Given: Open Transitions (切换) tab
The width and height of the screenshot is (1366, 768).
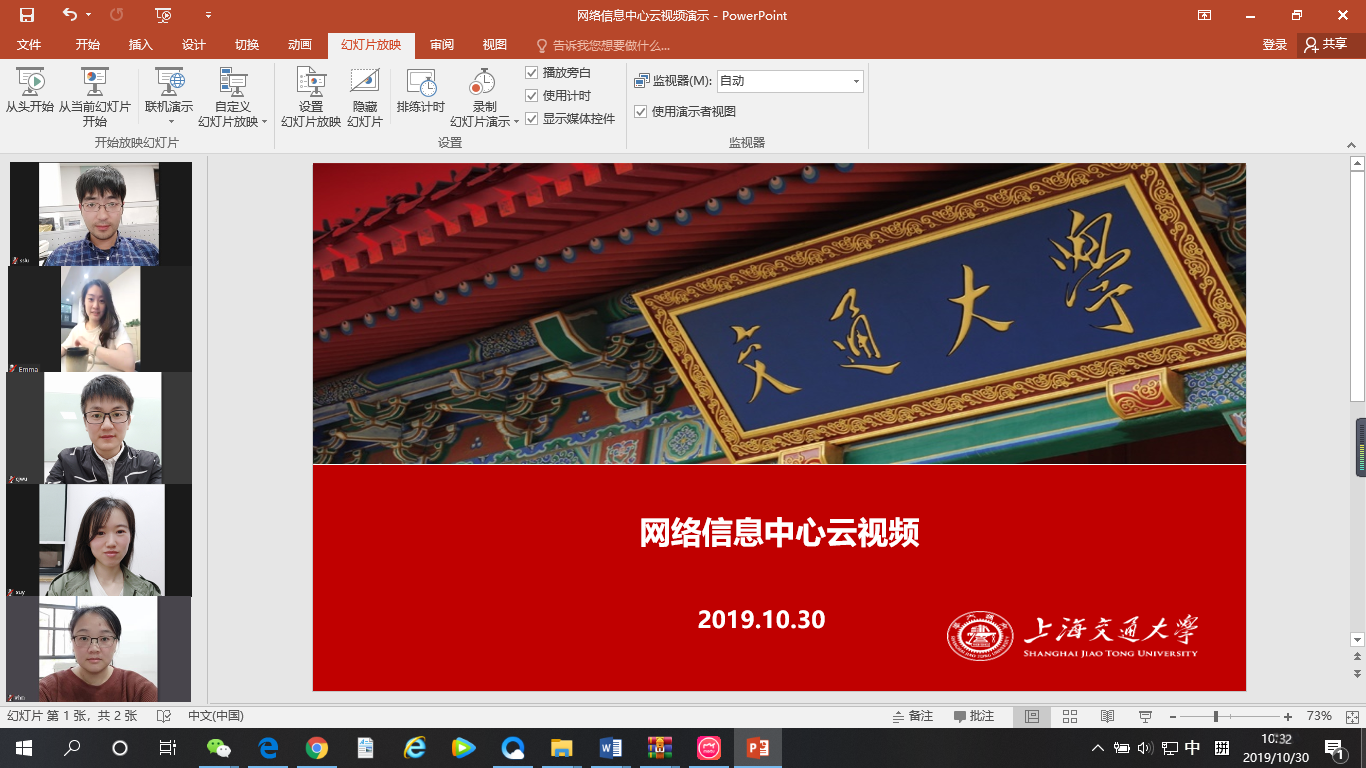Looking at the screenshot, I should (247, 45).
